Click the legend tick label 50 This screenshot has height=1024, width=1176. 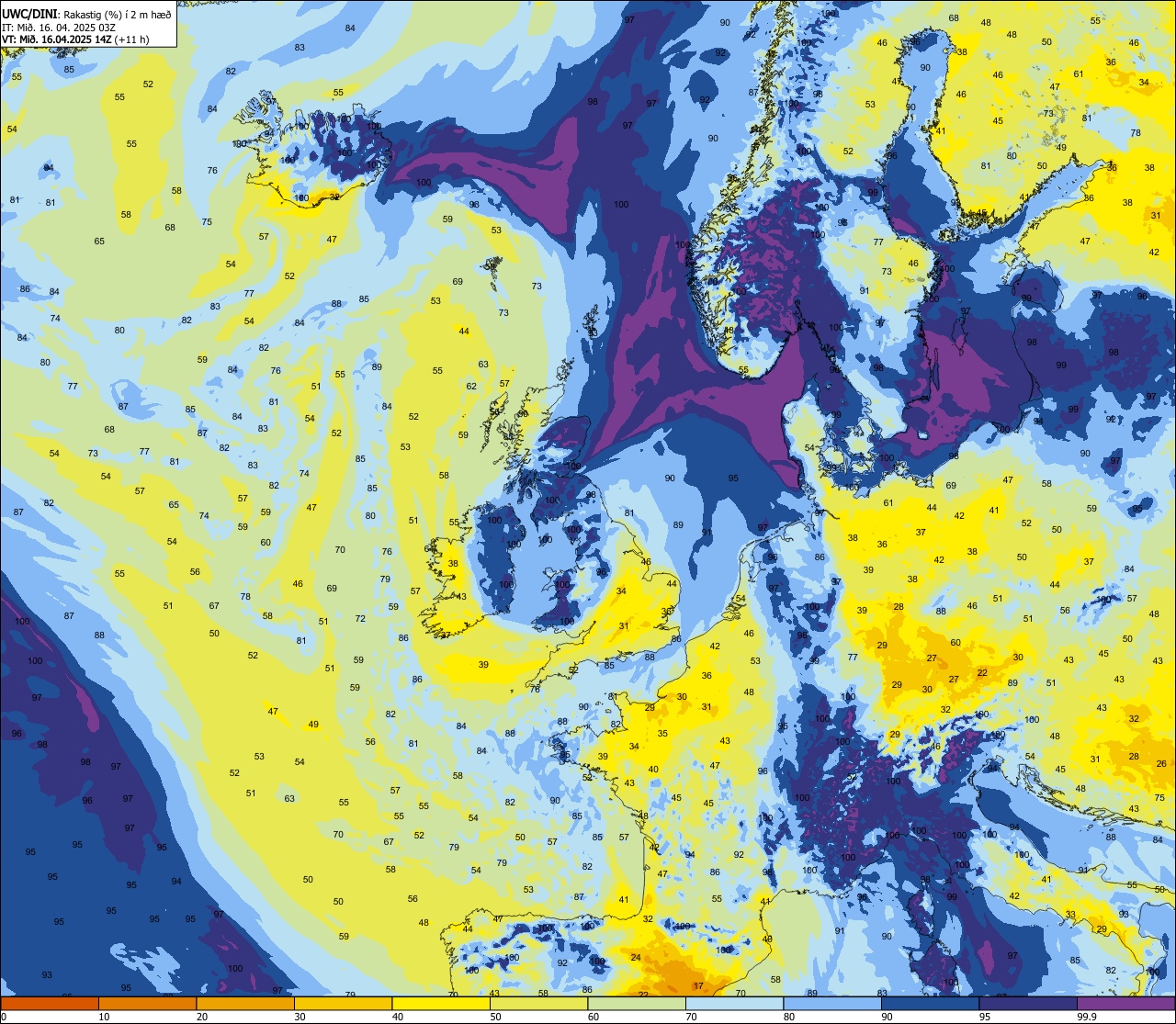495,1017
